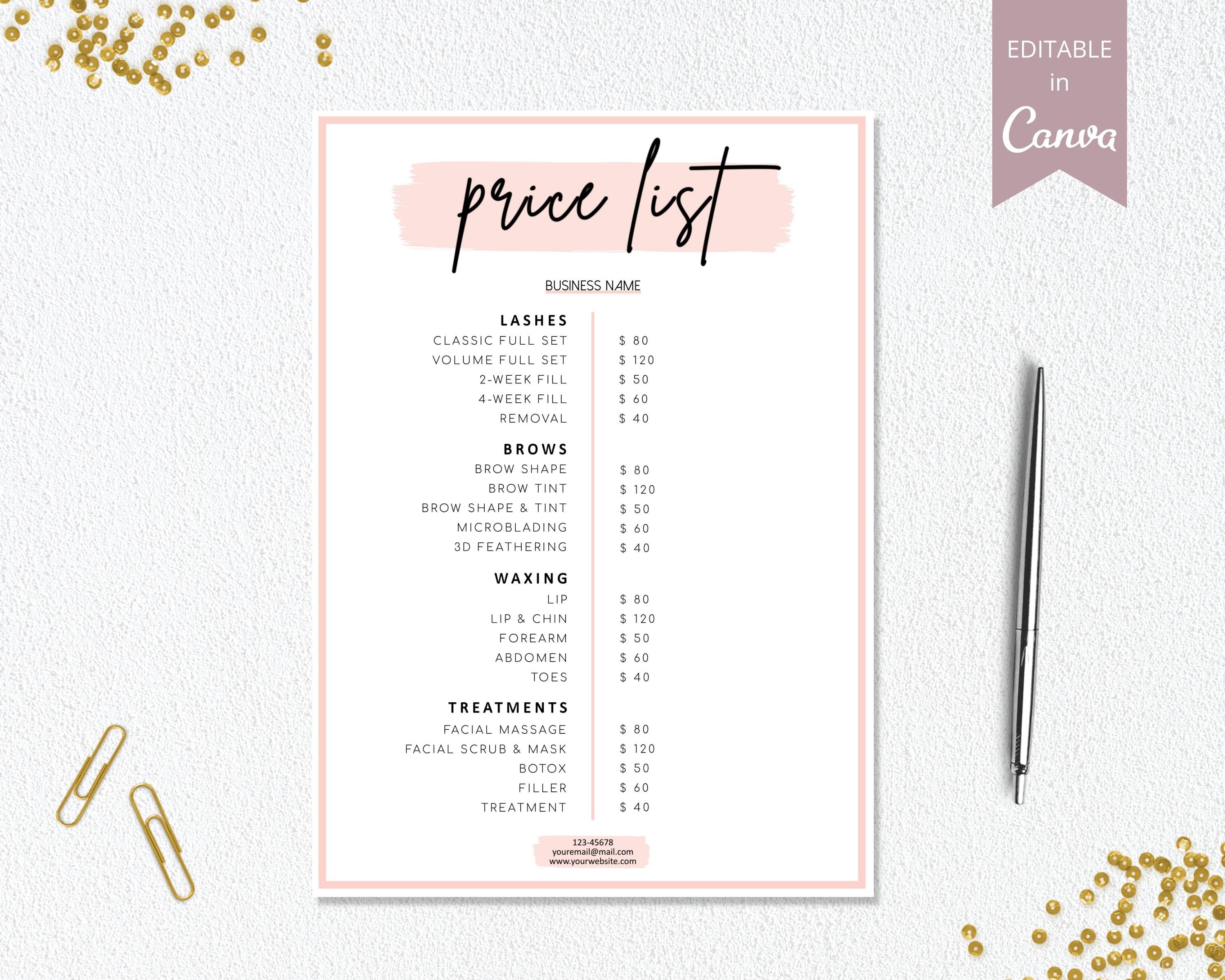
Task: Click the BROWS section header
Action: coord(536,449)
